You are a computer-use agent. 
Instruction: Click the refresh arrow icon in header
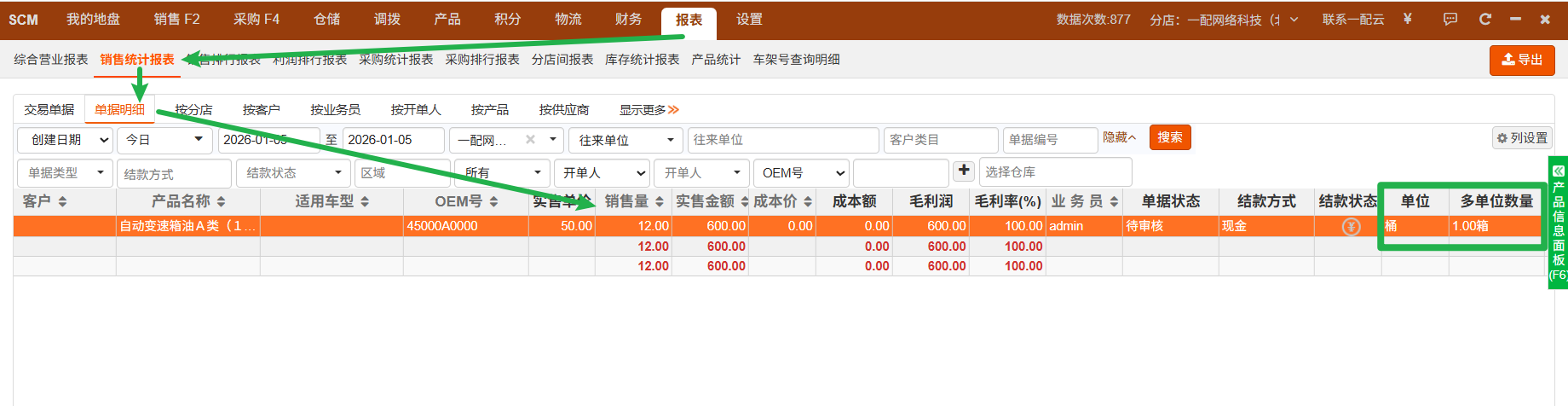point(1485,19)
